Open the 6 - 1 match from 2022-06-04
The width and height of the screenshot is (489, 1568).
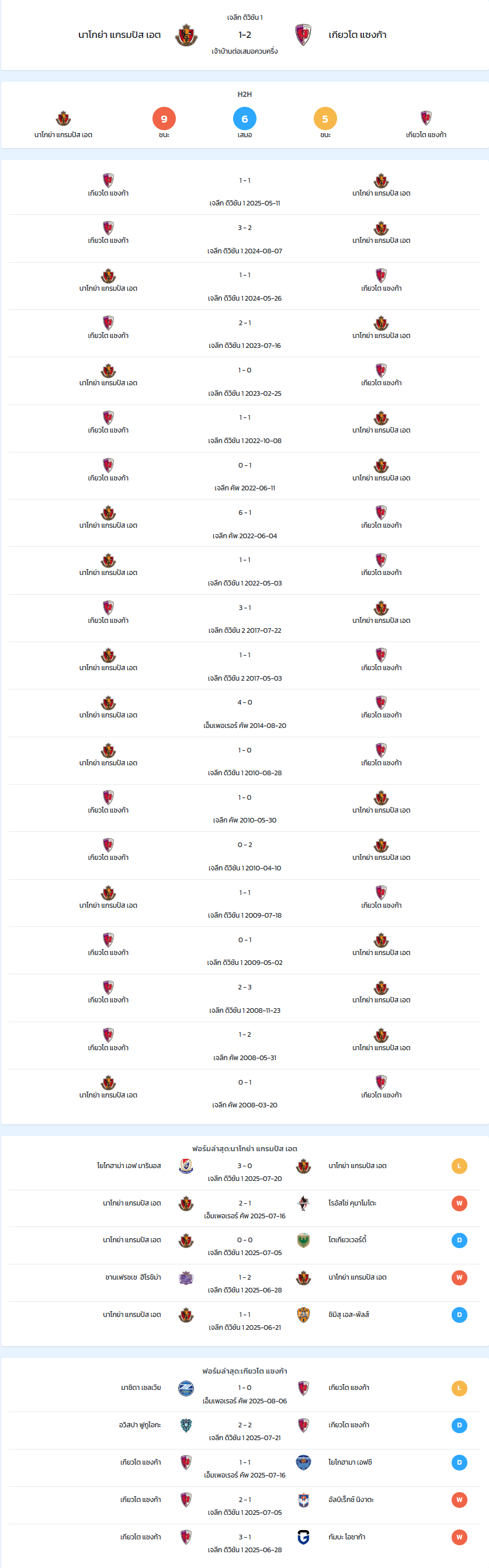pyautogui.click(x=245, y=524)
